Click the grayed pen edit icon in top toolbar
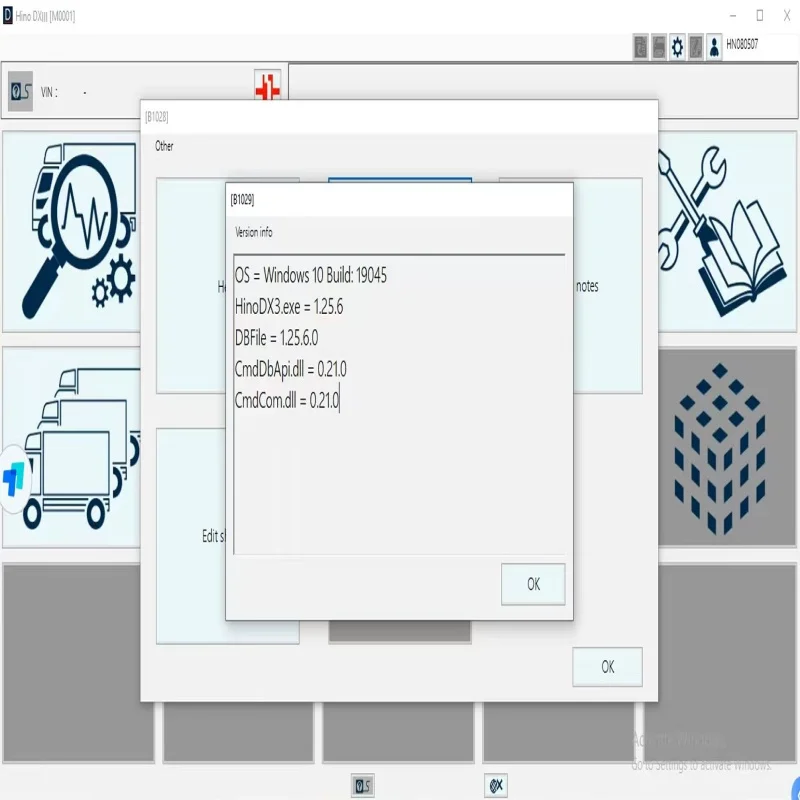This screenshot has height=800, width=800. click(x=695, y=47)
